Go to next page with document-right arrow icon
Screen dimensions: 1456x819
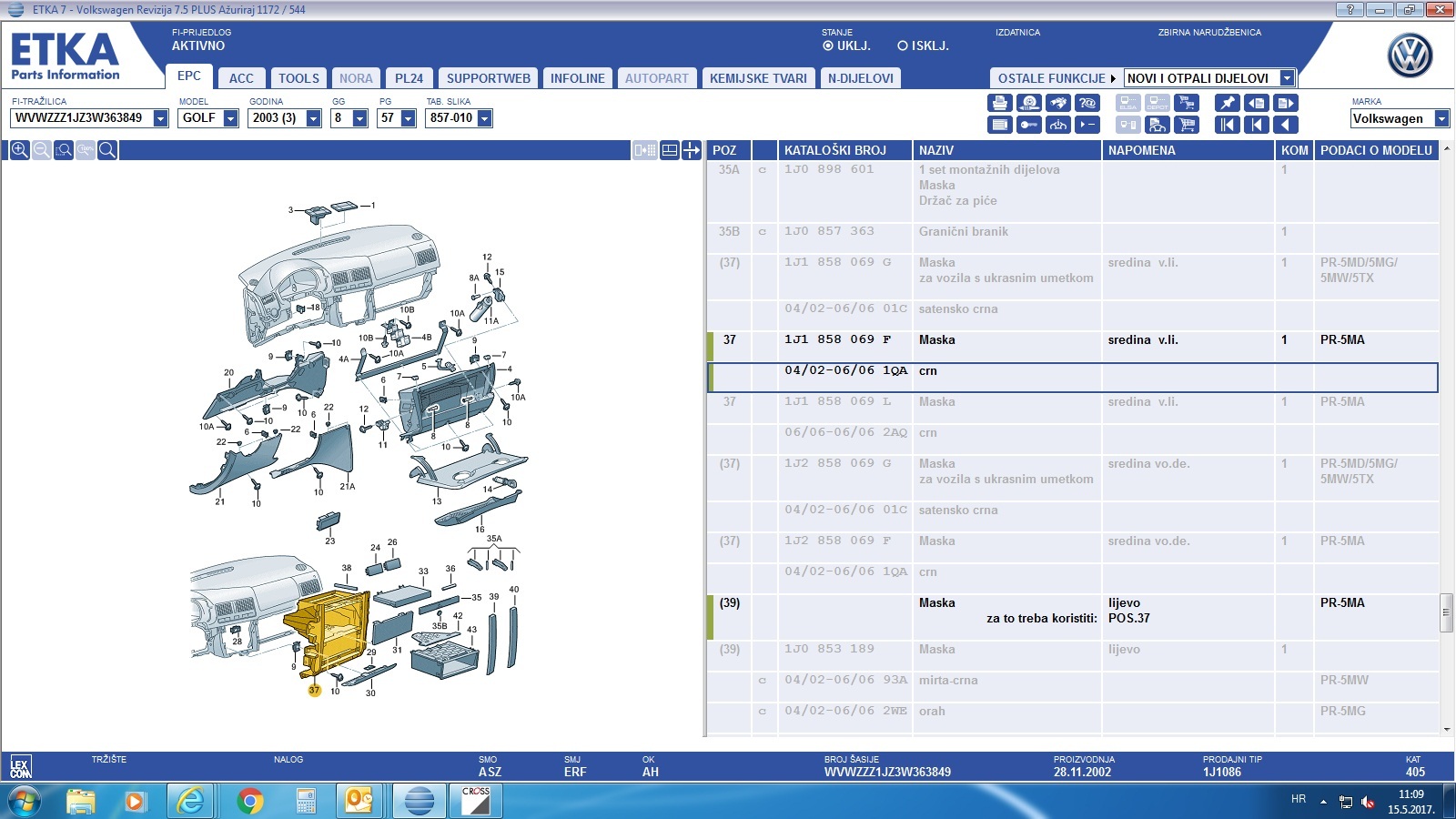point(1286,103)
